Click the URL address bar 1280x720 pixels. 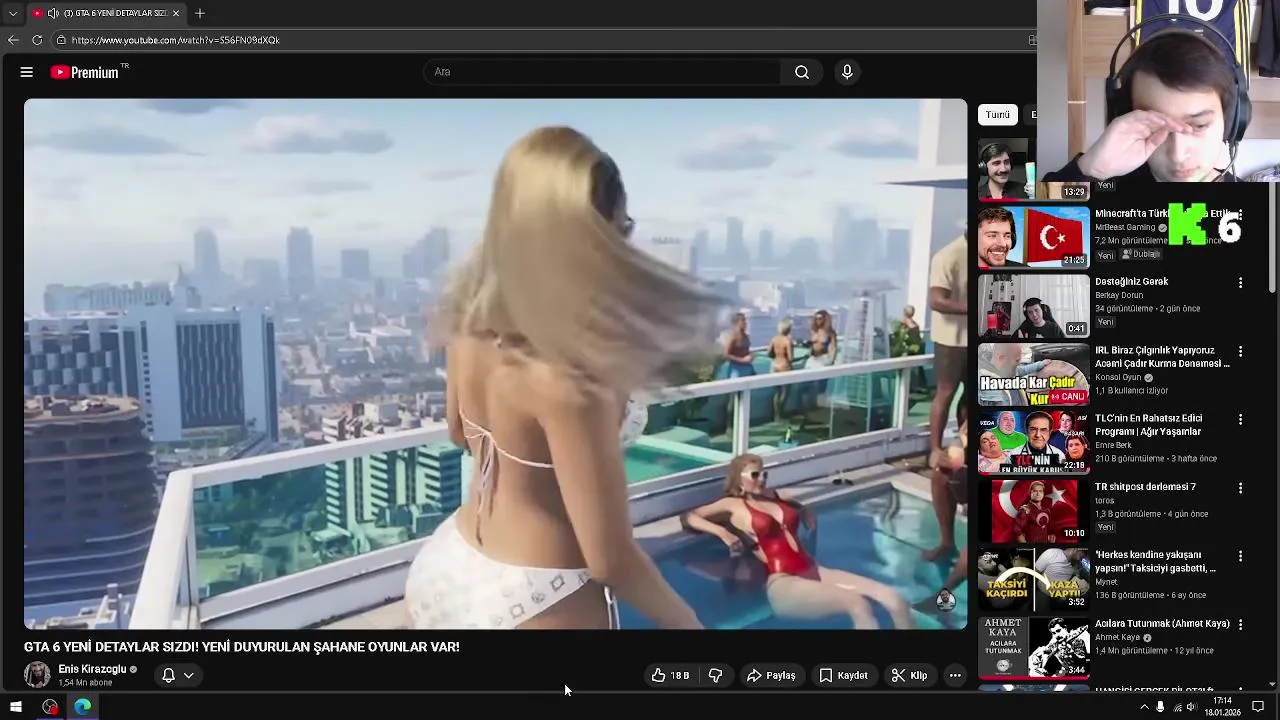tap(540, 40)
